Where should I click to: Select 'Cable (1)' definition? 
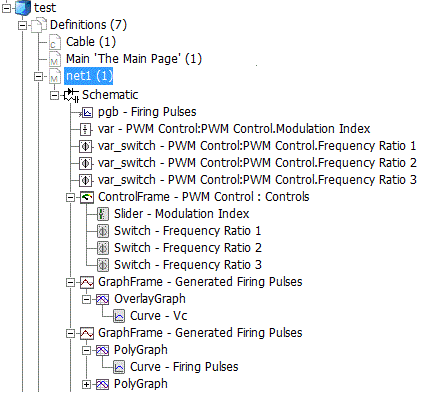pyautogui.click(x=91, y=42)
